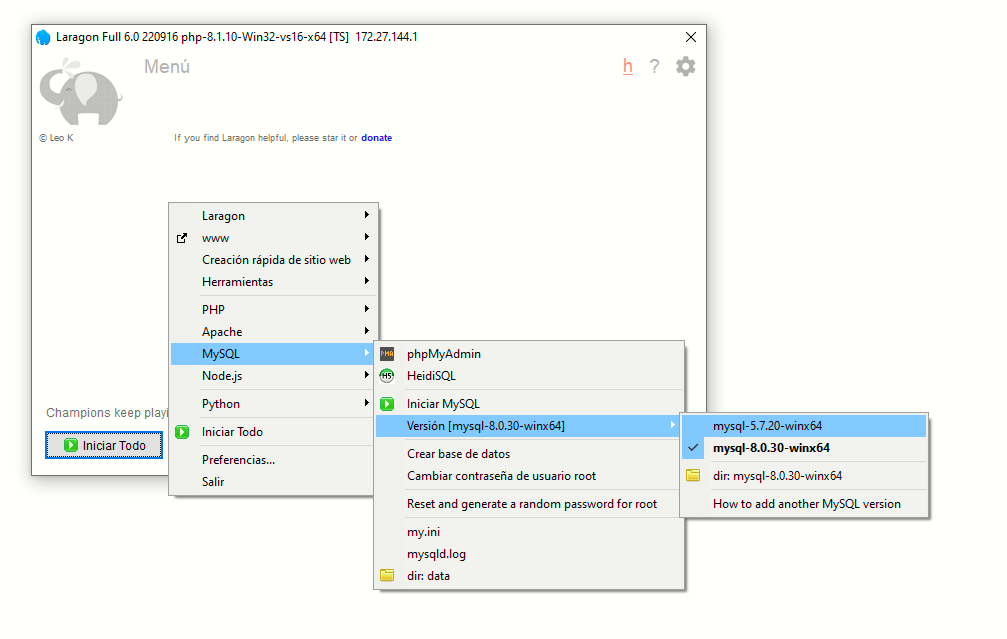Select the checked mysql-8.0.30-winx64 version
This screenshot has height=639, width=1007.
click(770, 448)
